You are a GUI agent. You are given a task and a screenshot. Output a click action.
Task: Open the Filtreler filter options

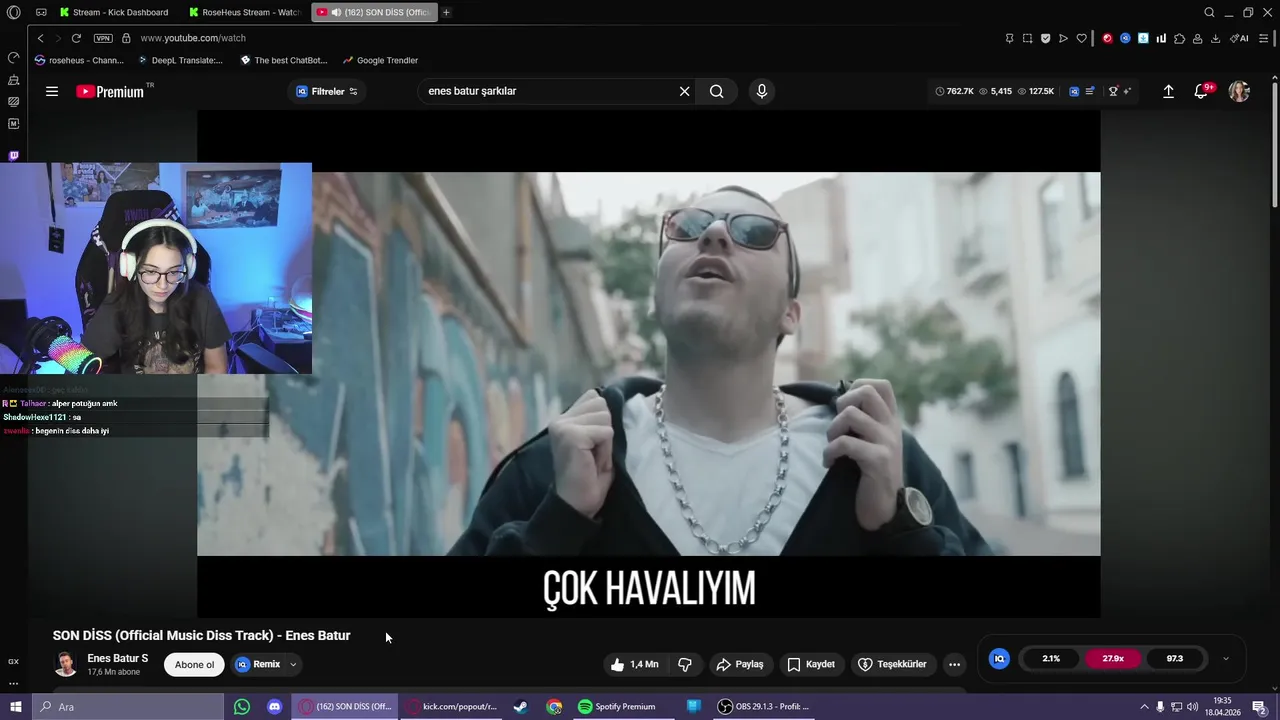point(327,91)
